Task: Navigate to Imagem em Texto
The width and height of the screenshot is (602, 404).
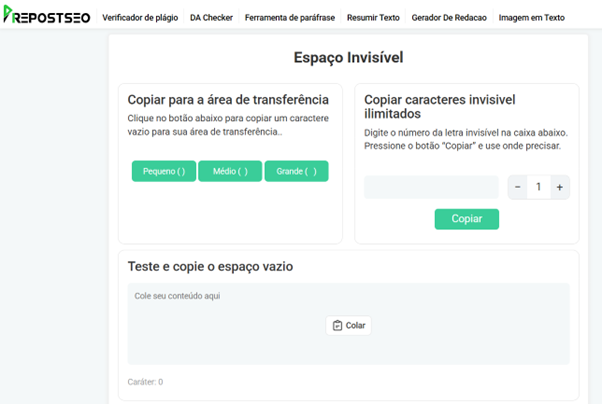Action: coord(531,18)
